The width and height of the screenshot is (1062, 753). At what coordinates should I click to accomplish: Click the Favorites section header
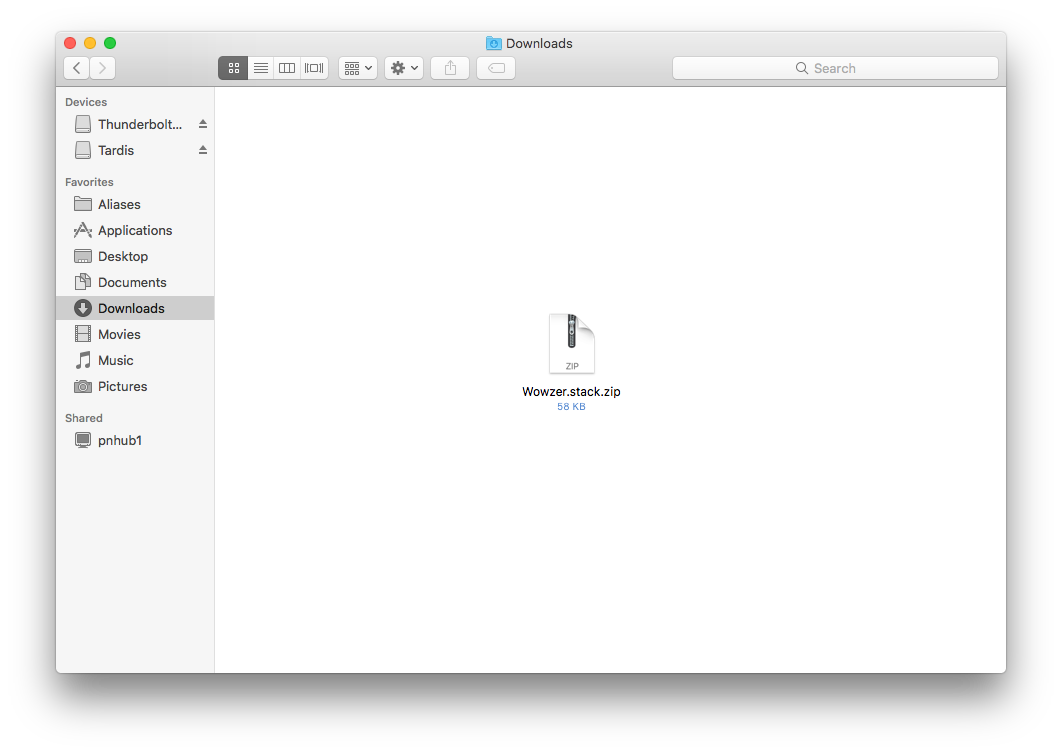[x=89, y=181]
